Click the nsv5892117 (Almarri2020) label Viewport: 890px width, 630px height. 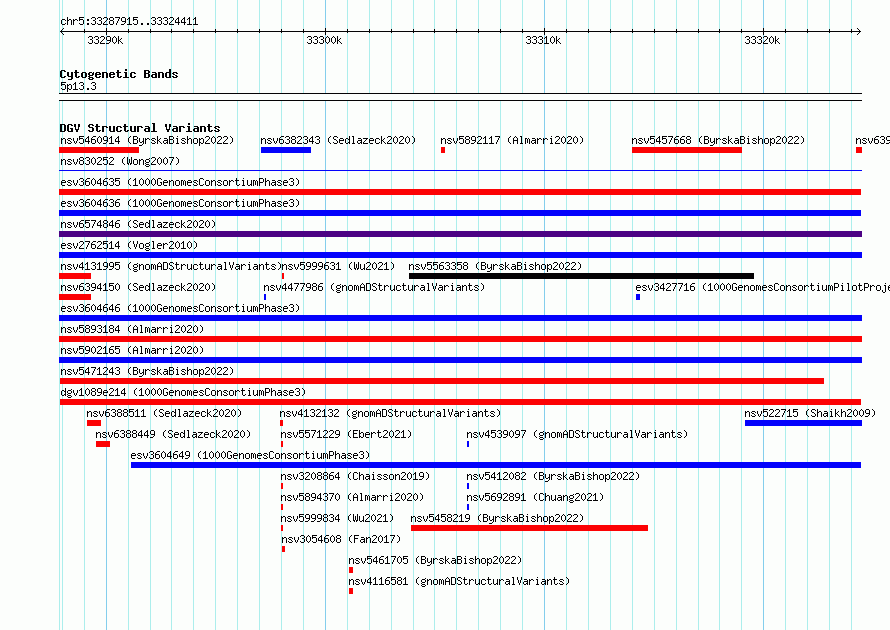tap(512, 140)
